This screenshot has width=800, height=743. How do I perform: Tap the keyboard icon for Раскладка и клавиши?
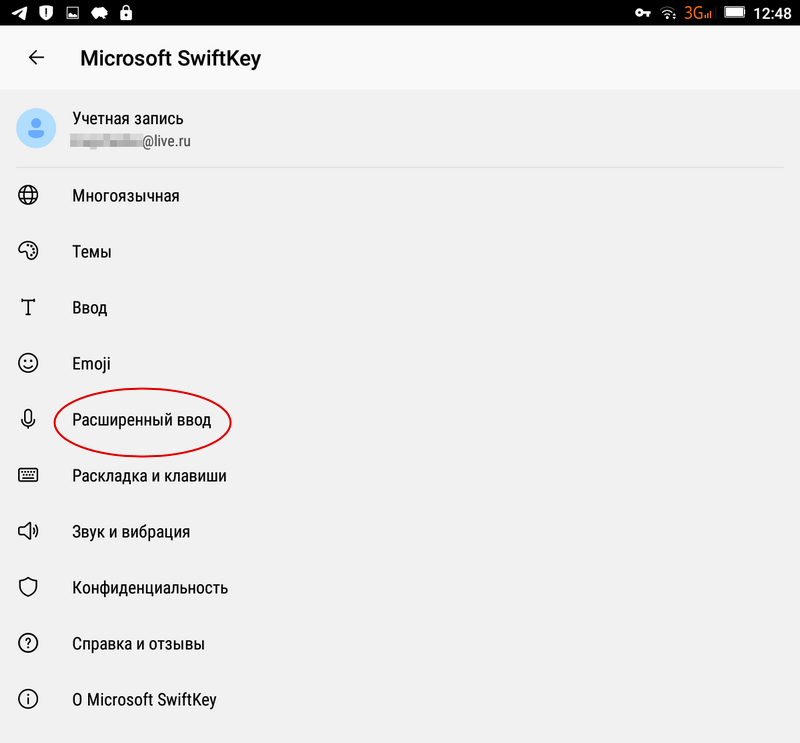click(x=28, y=475)
